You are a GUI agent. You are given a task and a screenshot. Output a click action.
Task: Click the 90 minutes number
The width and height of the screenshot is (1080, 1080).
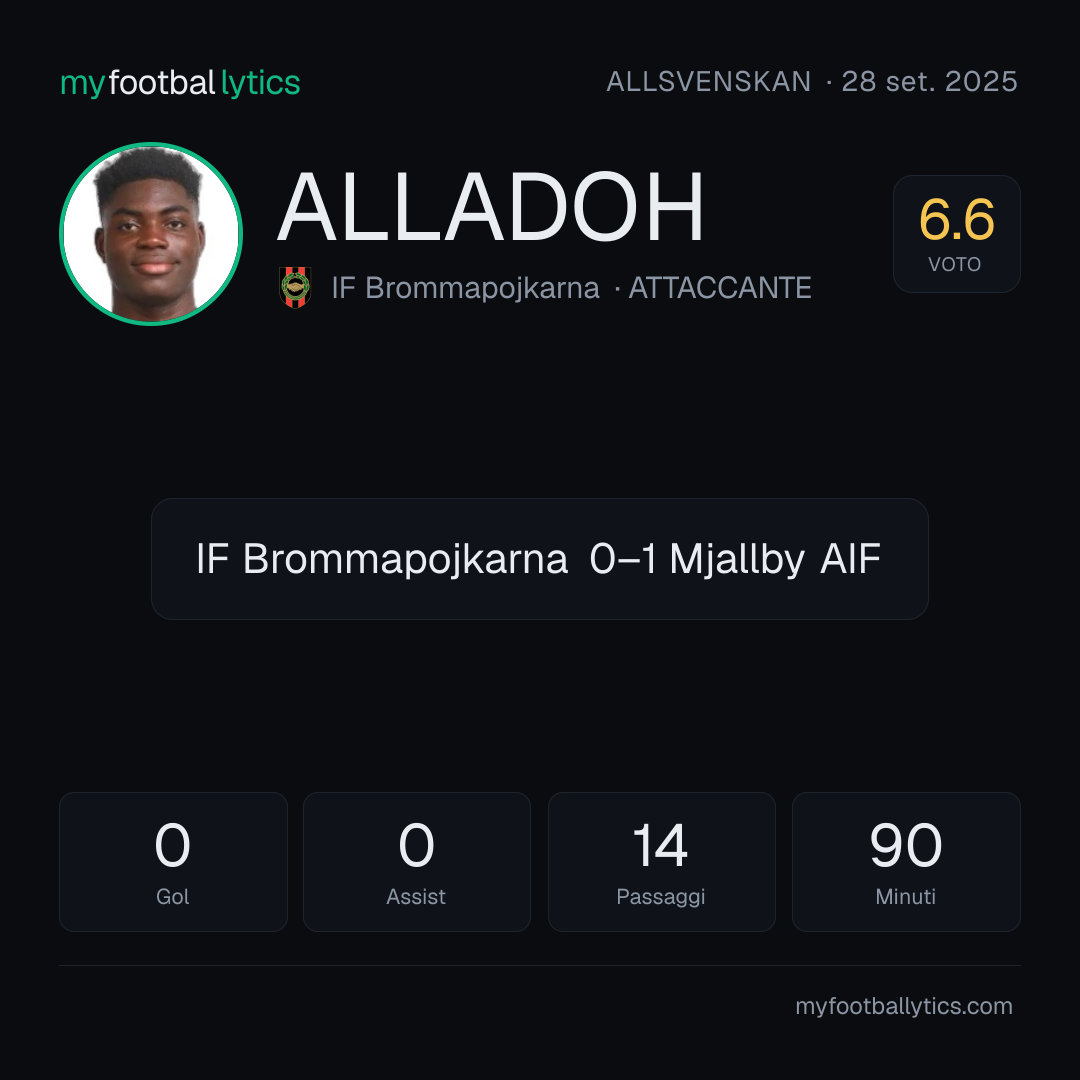tap(905, 845)
